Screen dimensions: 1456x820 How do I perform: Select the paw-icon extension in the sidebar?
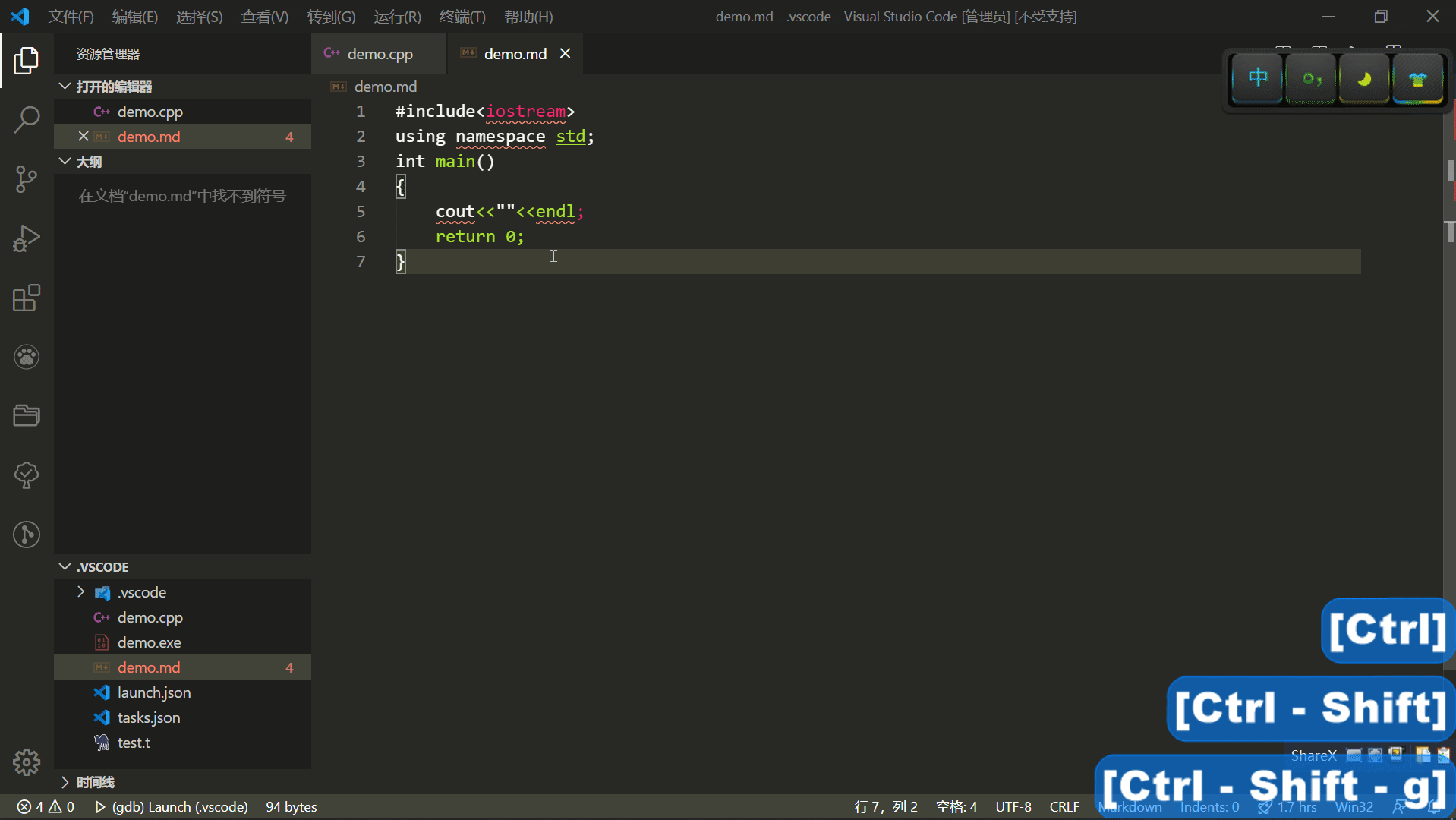tap(27, 357)
